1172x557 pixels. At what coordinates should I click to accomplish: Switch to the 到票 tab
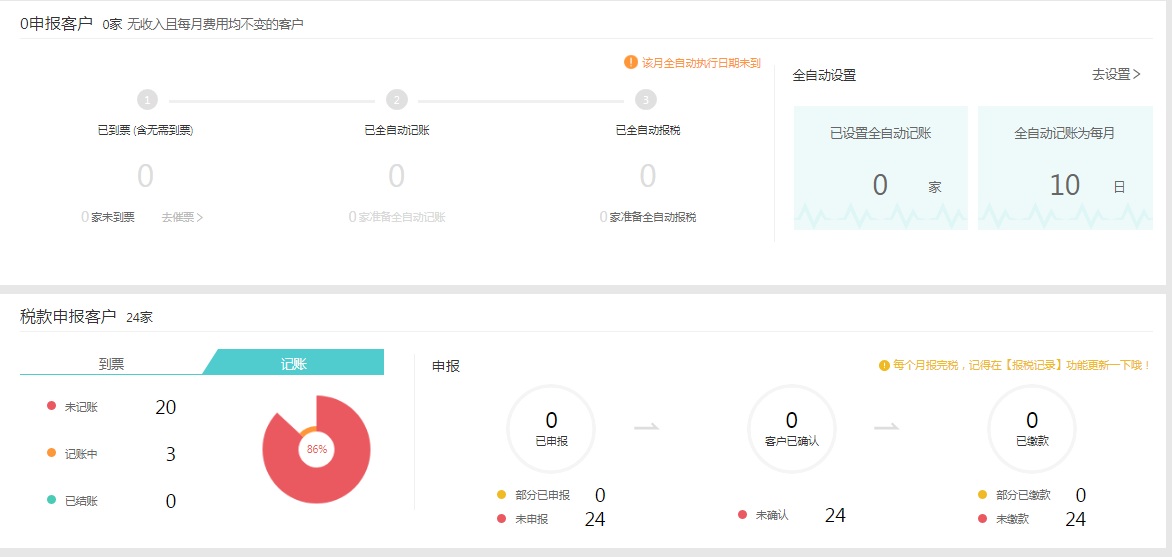point(111,363)
